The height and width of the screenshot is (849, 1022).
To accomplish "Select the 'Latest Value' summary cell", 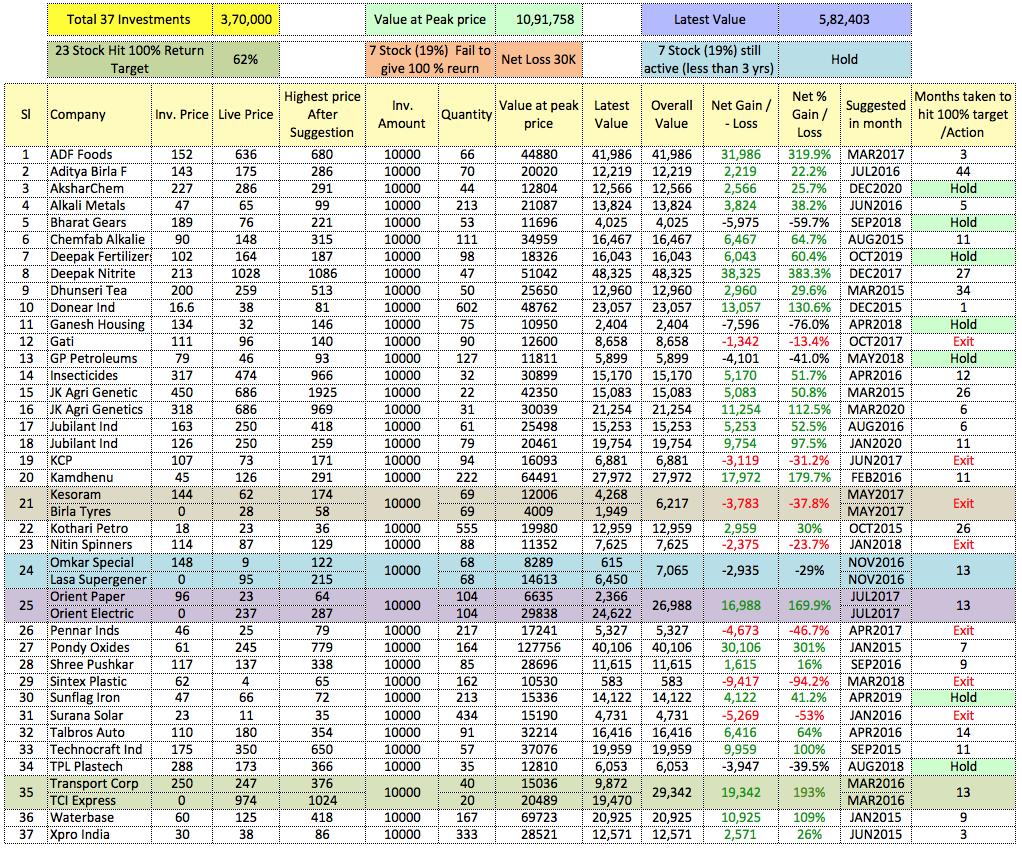I will [x=710, y=20].
